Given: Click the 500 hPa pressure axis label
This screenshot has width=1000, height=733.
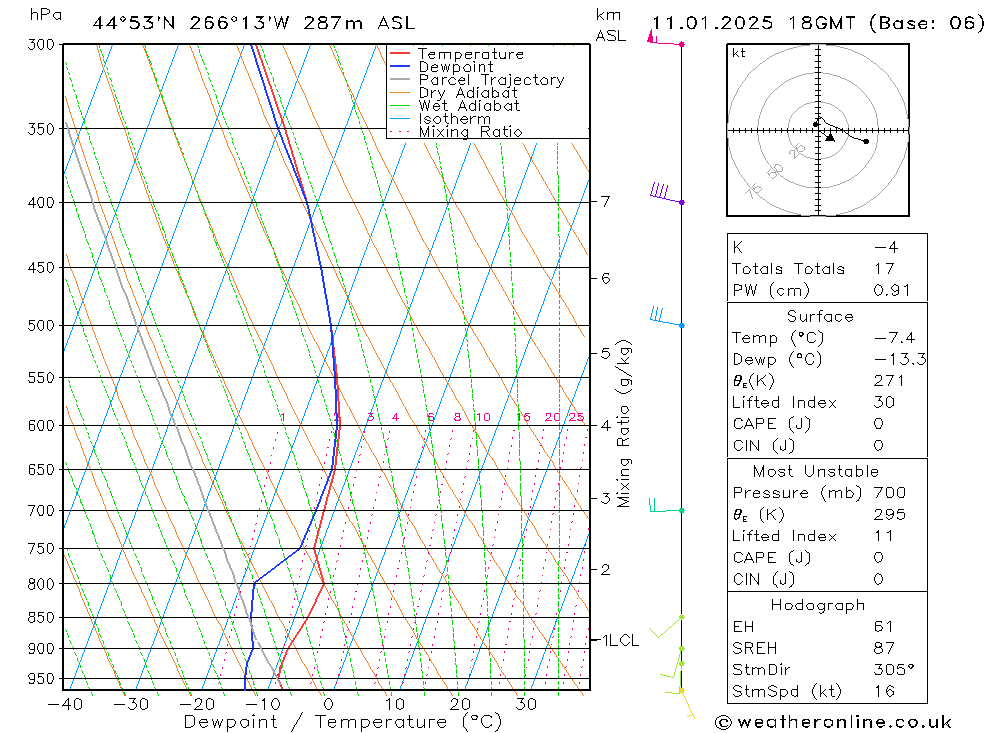Looking at the screenshot, I should [x=42, y=325].
